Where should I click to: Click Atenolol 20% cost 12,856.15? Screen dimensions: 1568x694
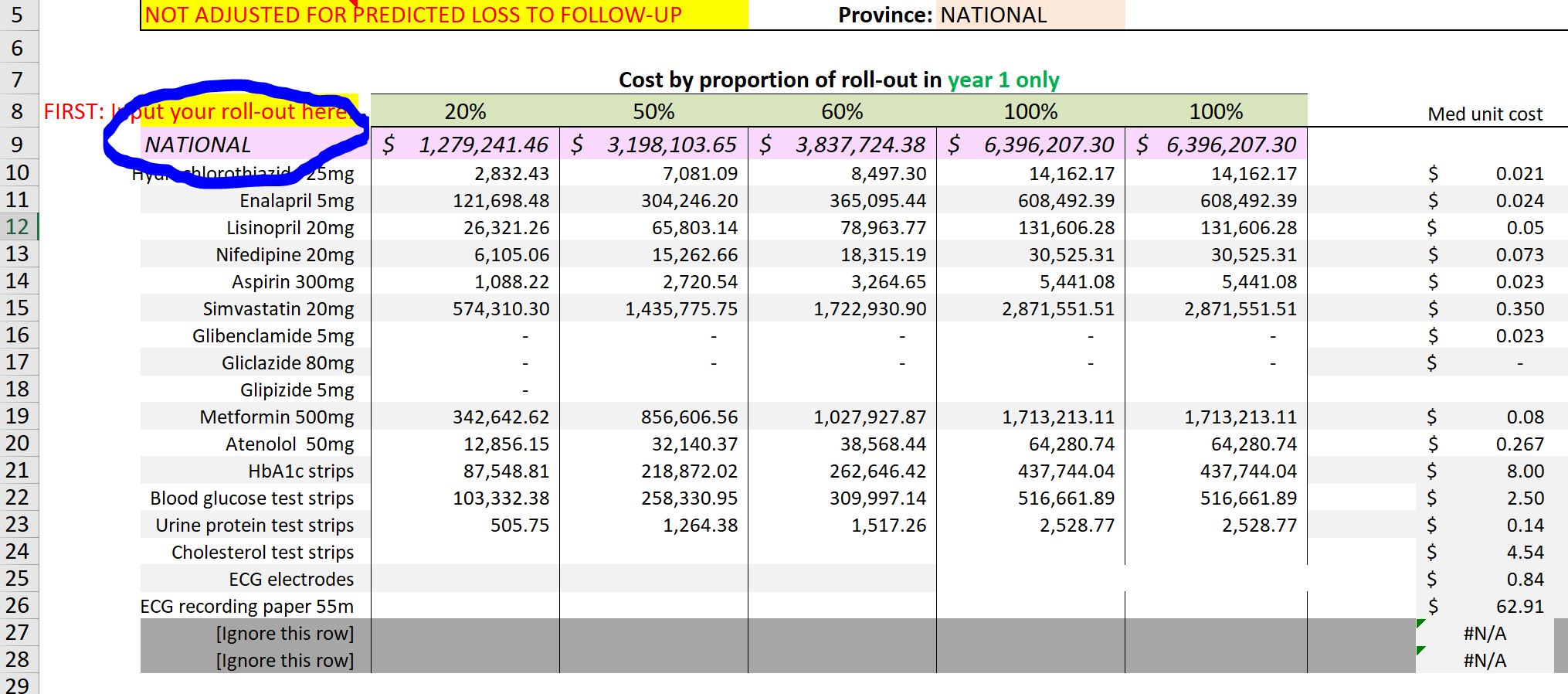click(506, 444)
